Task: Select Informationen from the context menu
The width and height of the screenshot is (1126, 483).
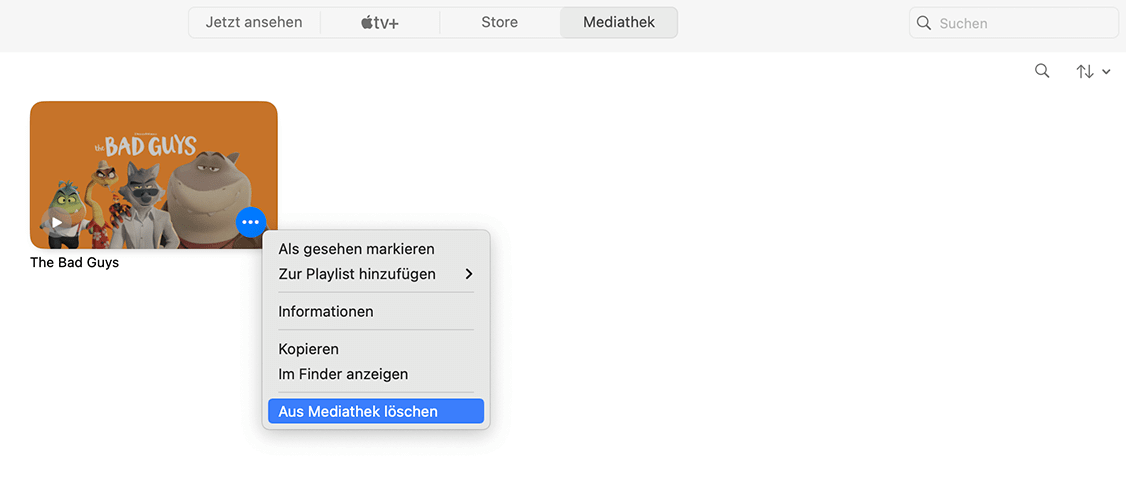Action: click(326, 312)
